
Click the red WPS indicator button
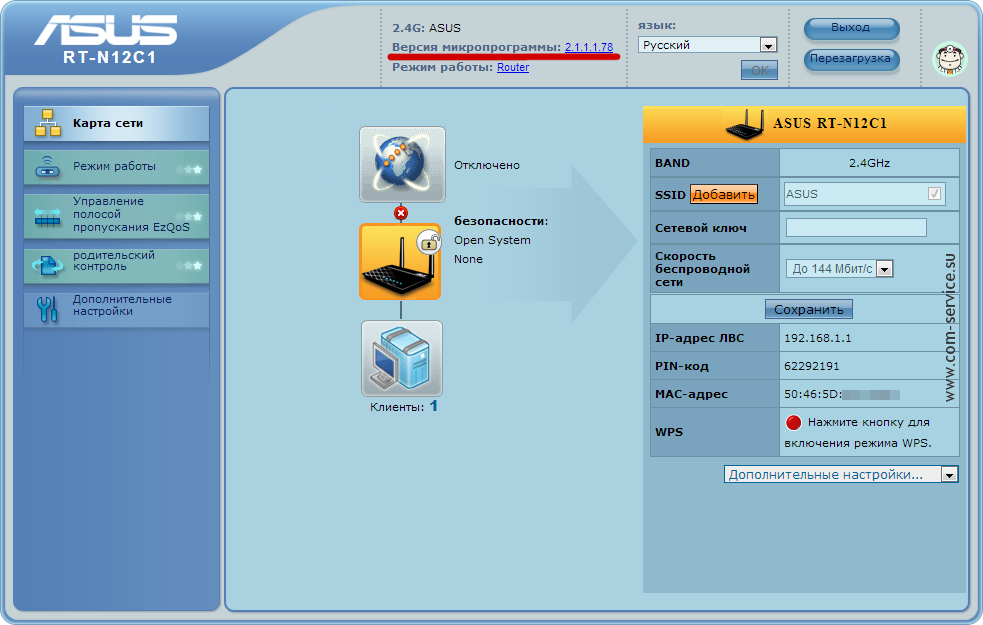(794, 423)
